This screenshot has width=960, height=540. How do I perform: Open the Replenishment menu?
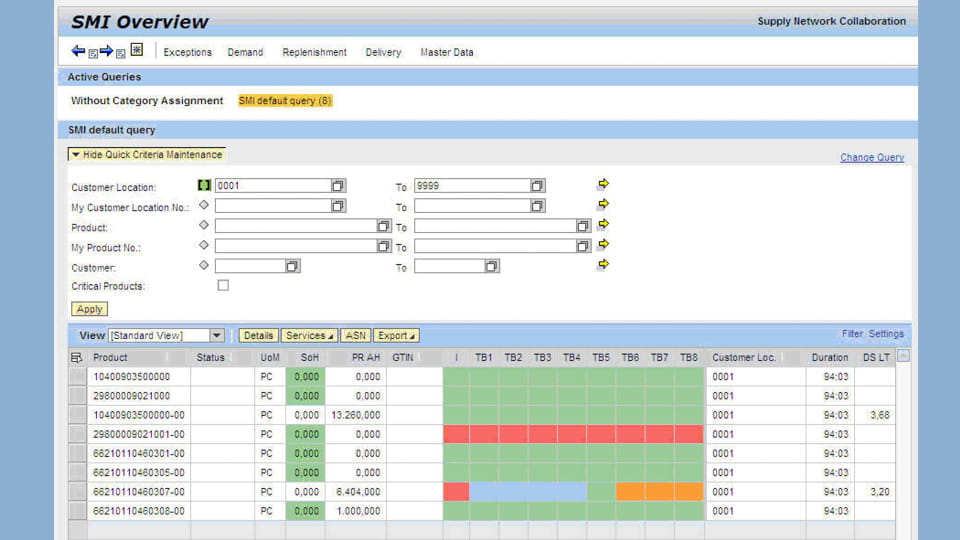tap(315, 53)
